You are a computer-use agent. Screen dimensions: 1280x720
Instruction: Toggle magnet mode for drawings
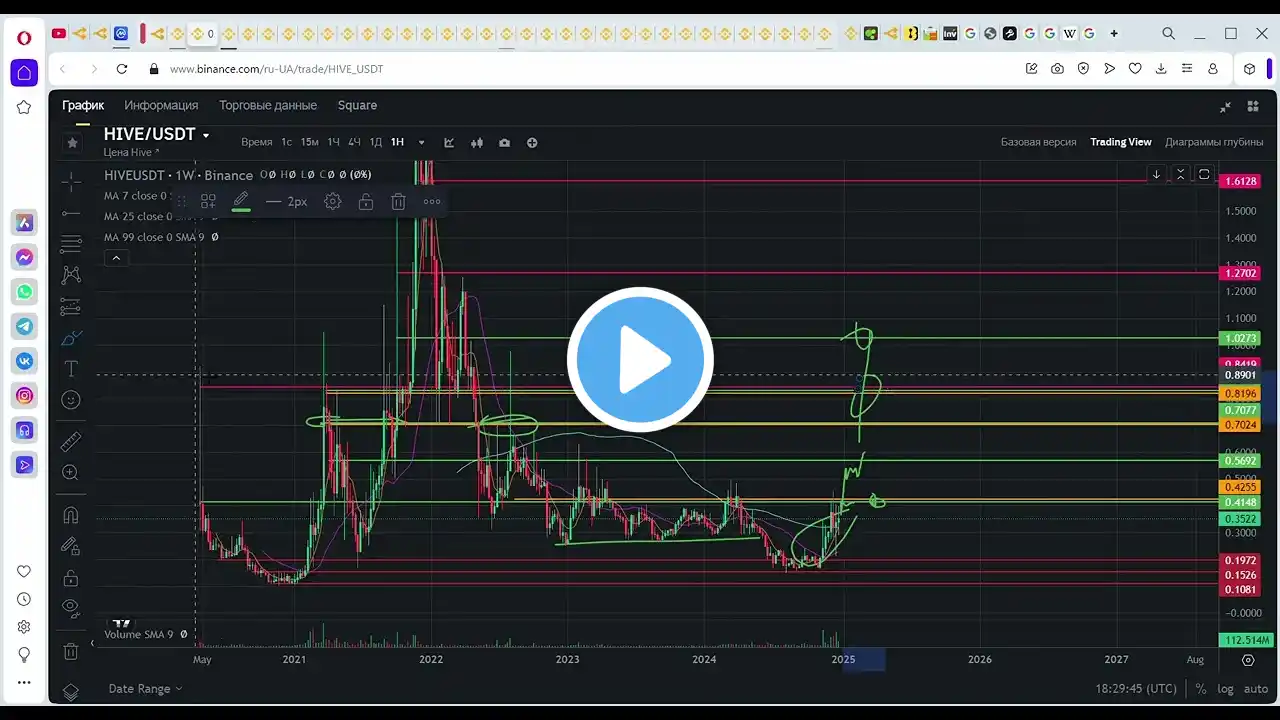point(71,516)
